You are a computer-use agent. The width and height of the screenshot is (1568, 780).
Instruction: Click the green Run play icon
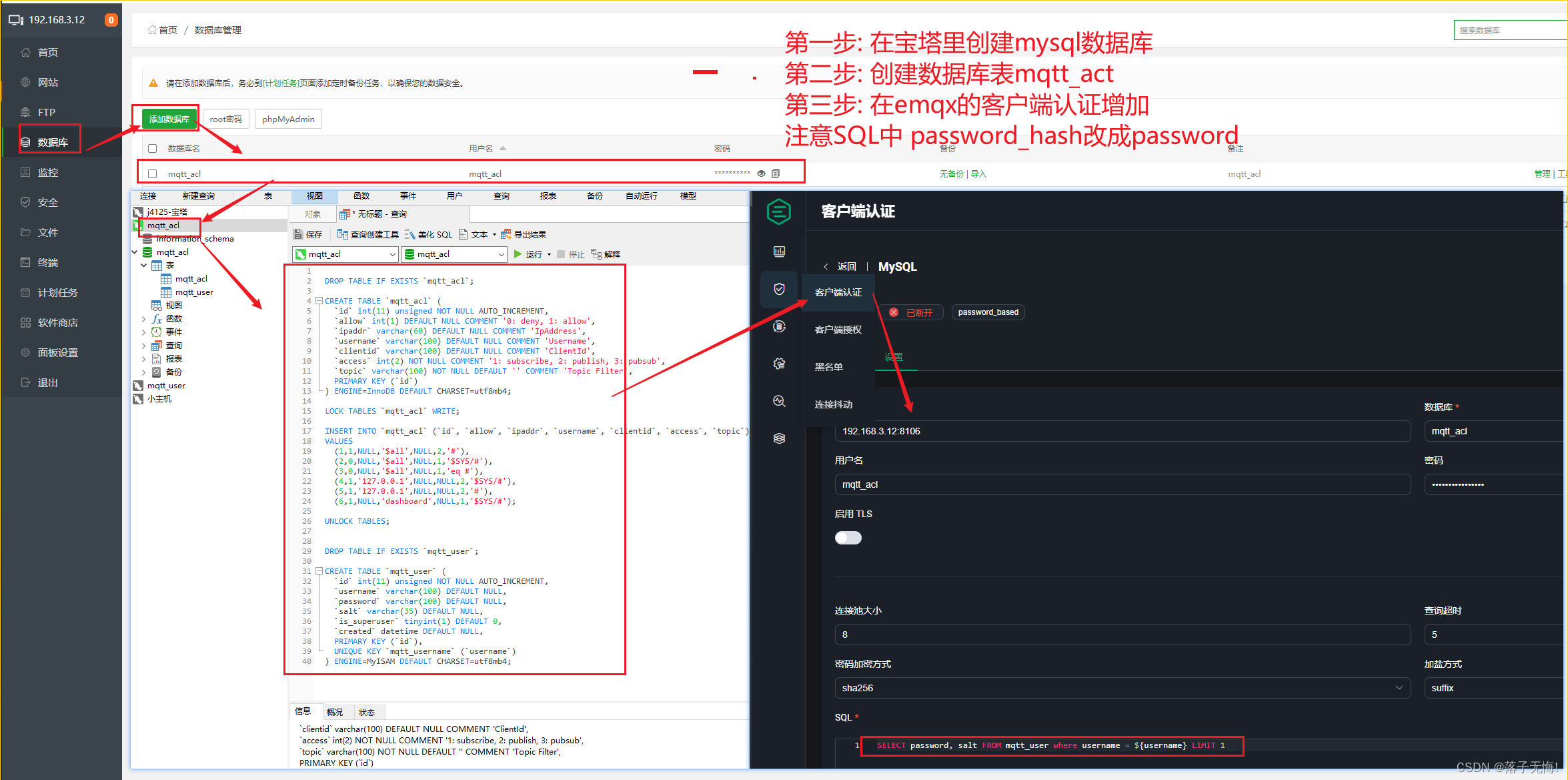pos(518,254)
